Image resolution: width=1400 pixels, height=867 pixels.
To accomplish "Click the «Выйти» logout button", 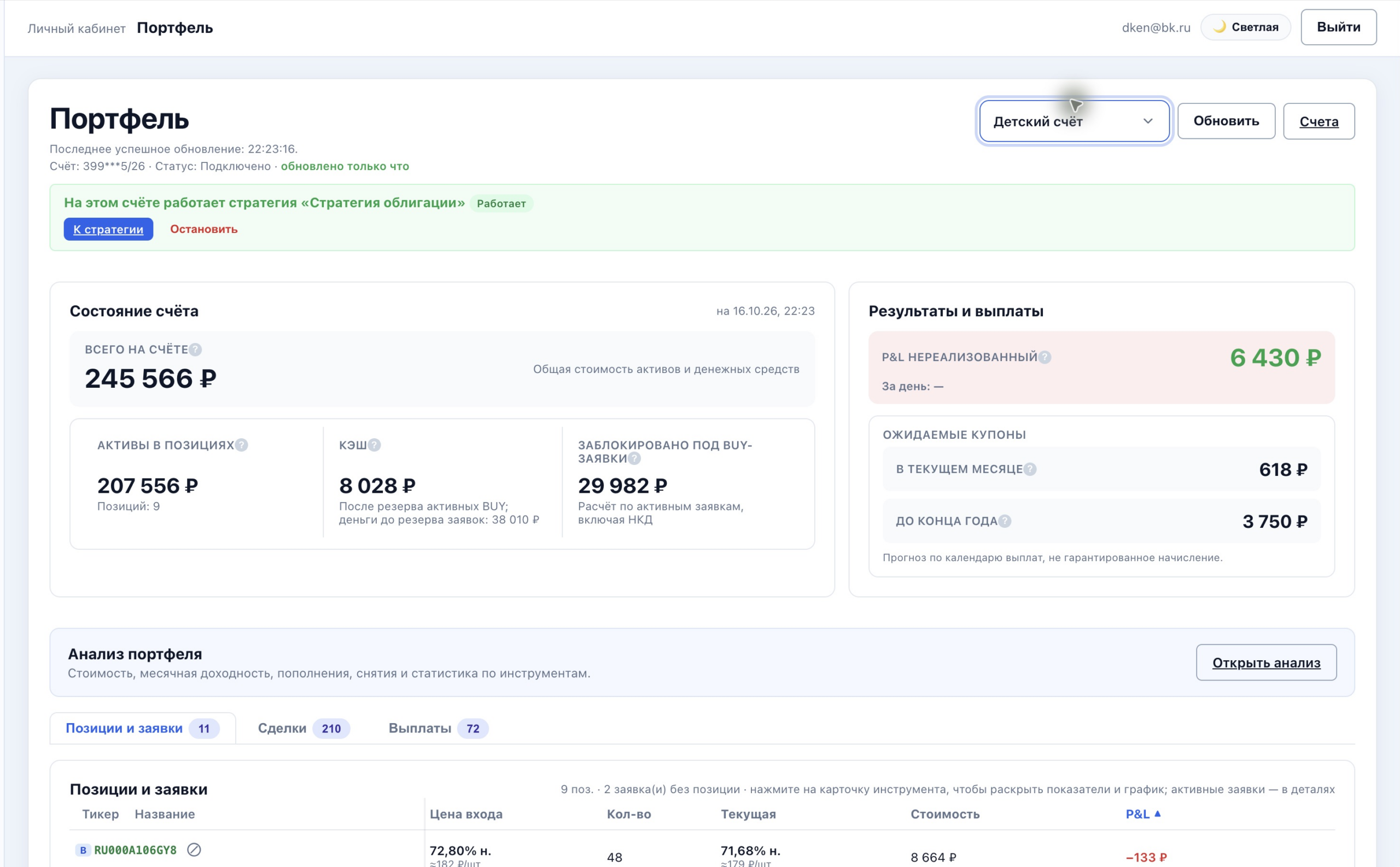I will coord(1338,27).
